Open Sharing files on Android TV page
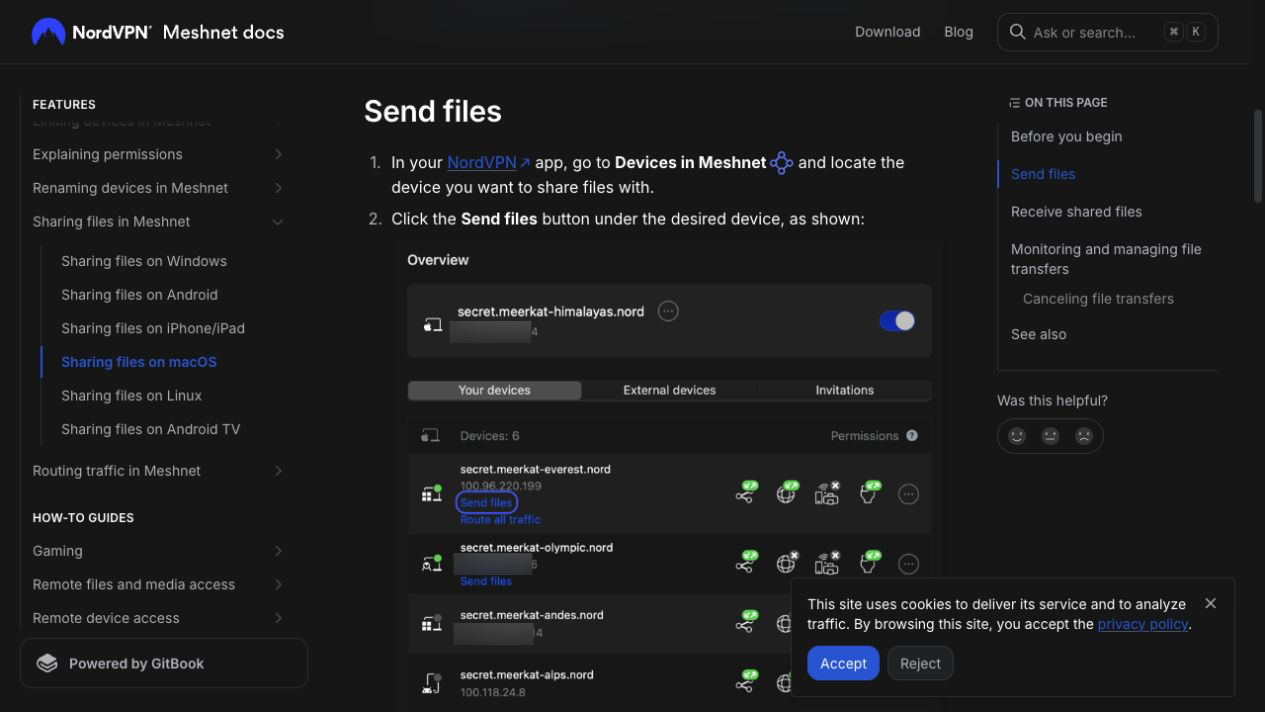The image size is (1265, 712). click(151, 429)
